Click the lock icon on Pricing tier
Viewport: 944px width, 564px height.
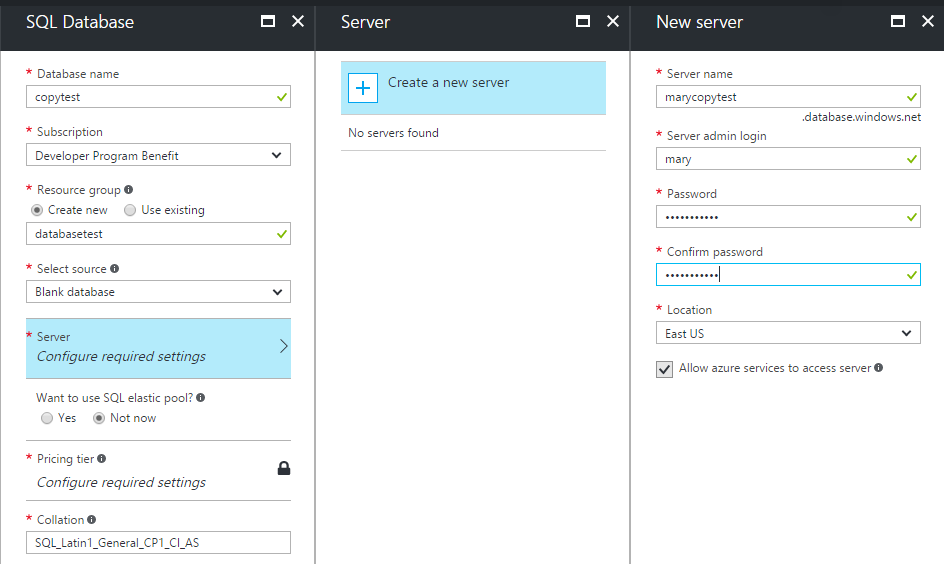point(284,468)
